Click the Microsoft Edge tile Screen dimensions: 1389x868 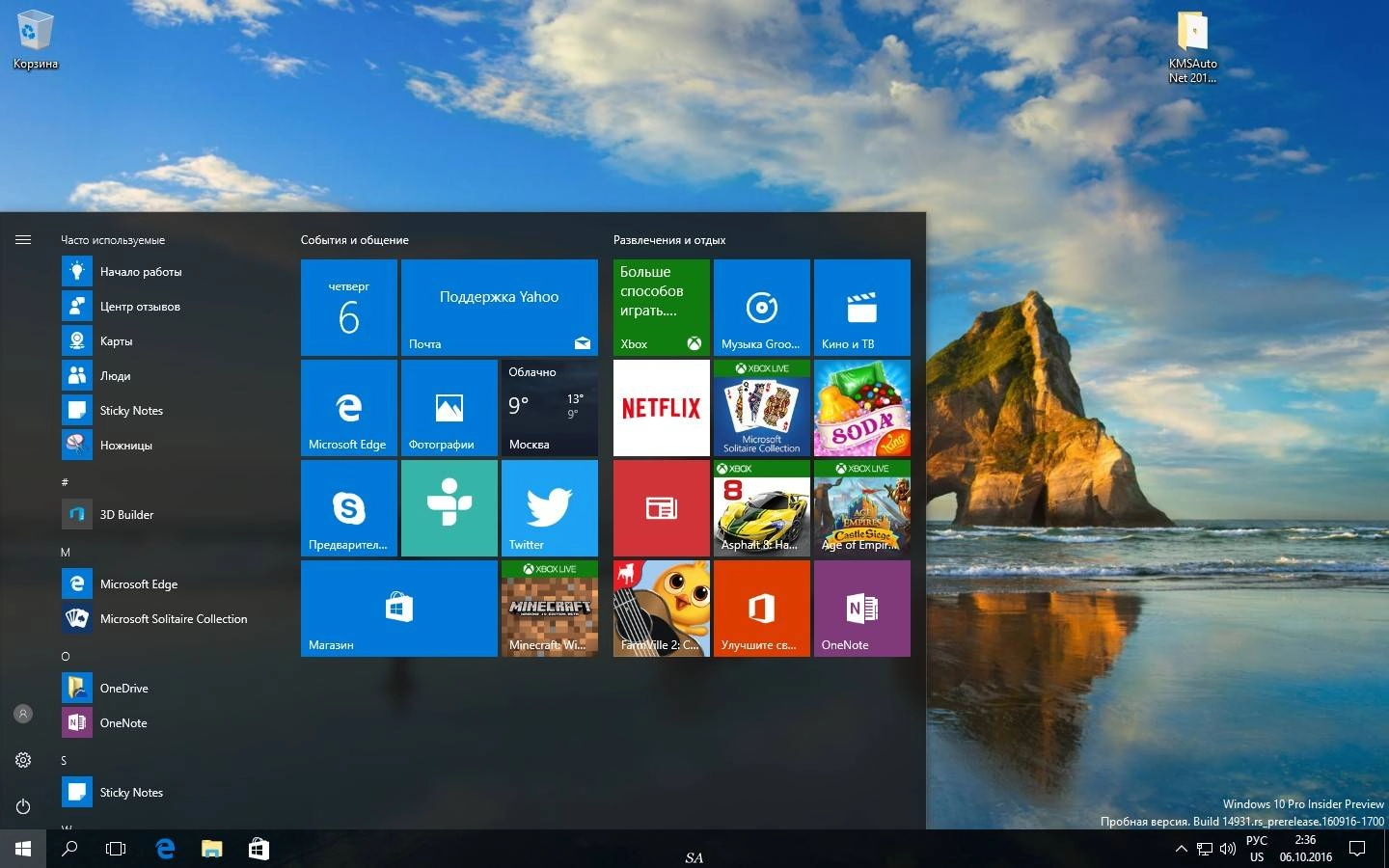tap(349, 408)
